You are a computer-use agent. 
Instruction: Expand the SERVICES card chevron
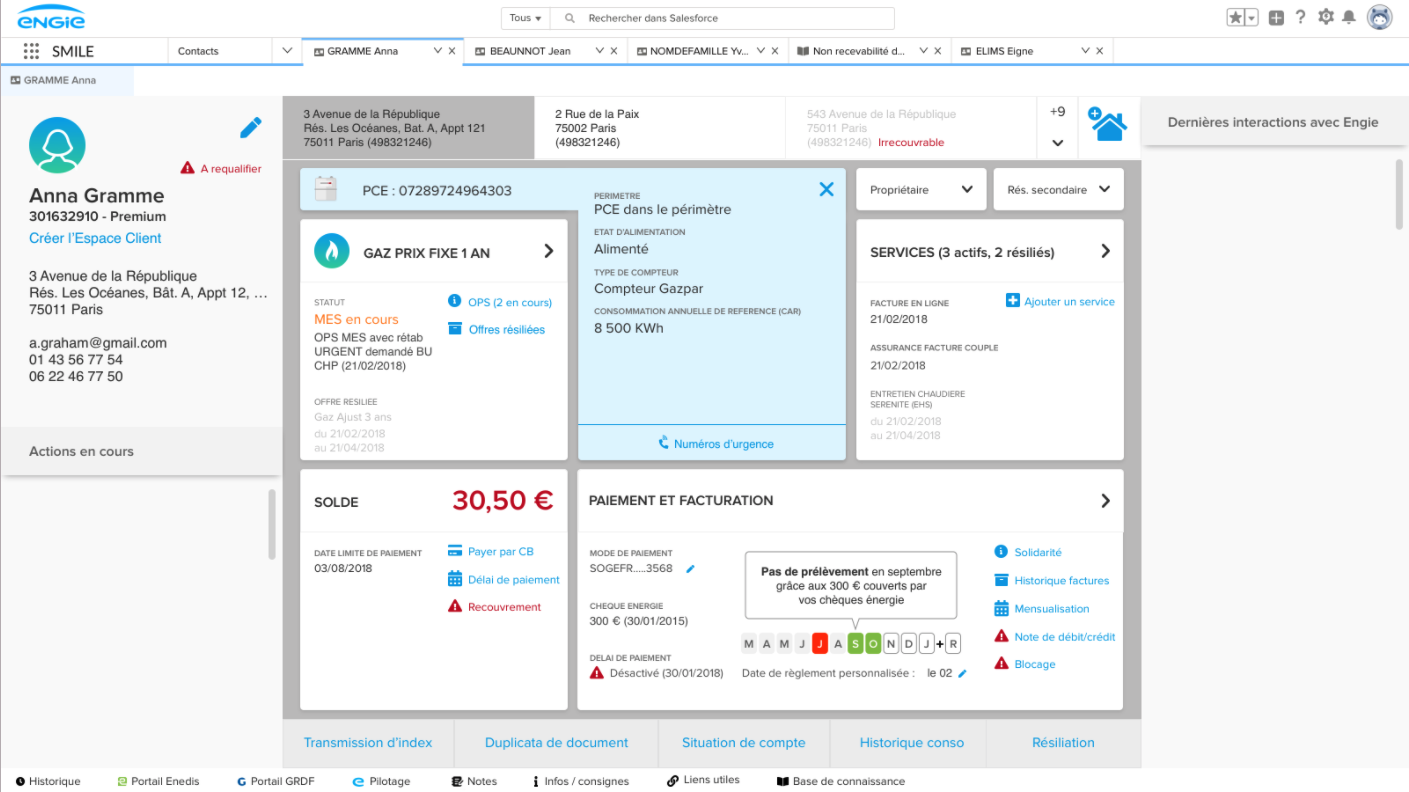[x=1105, y=251]
